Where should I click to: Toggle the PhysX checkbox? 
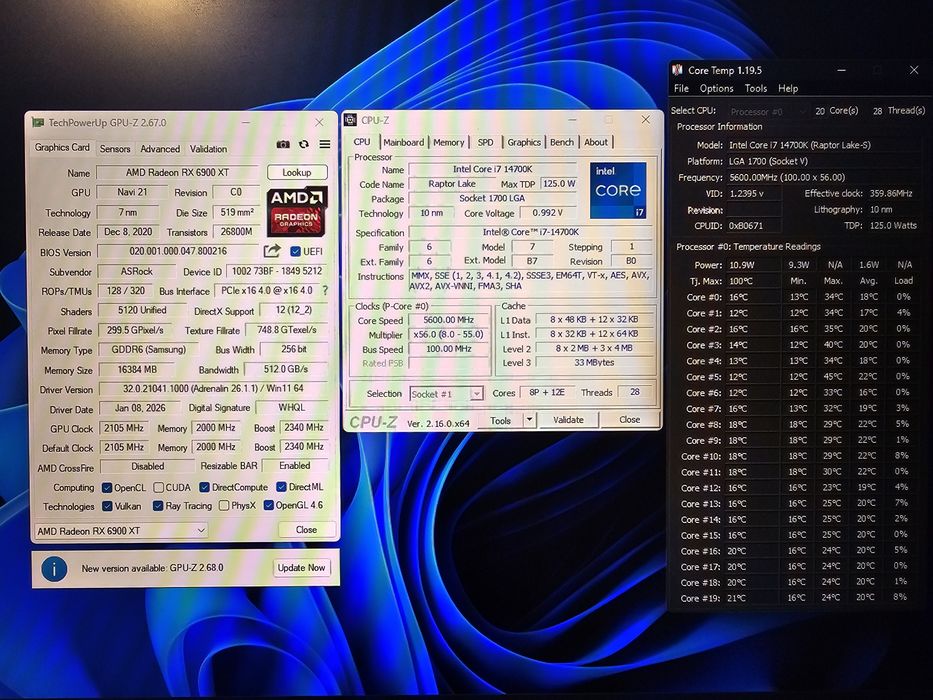224,506
